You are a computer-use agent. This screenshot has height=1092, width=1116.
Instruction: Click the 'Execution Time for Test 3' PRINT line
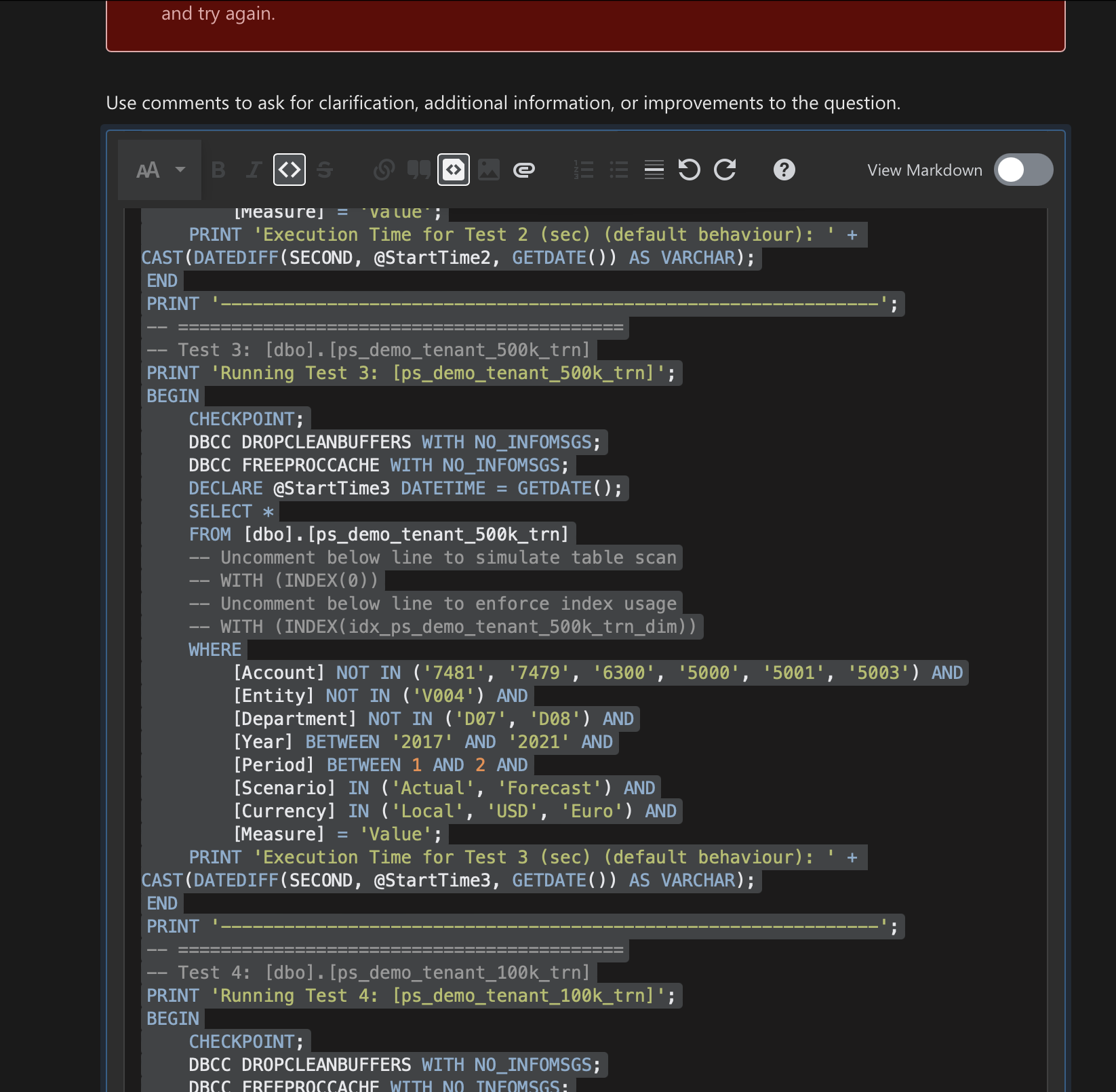point(525,857)
